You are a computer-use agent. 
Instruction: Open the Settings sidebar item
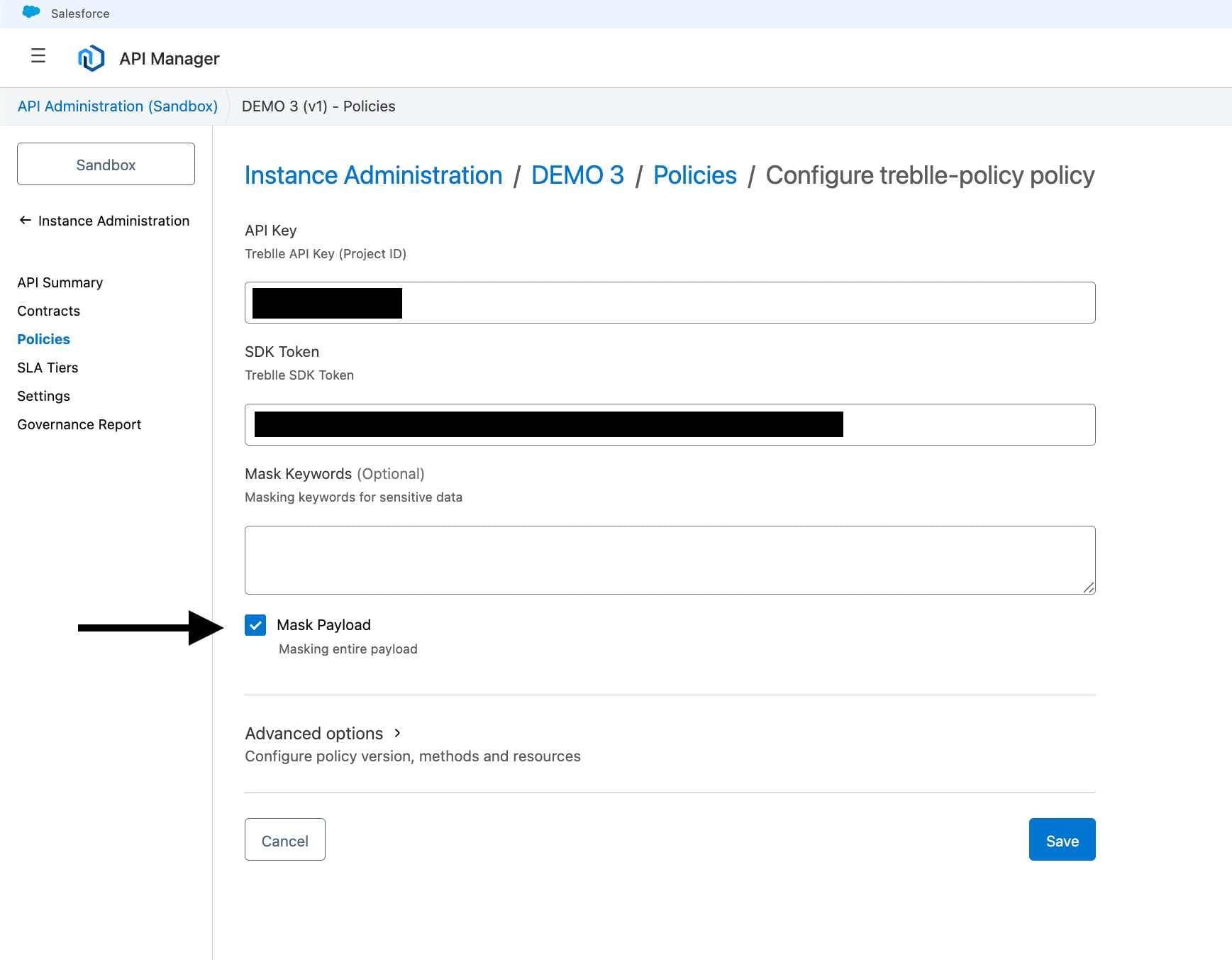43,396
